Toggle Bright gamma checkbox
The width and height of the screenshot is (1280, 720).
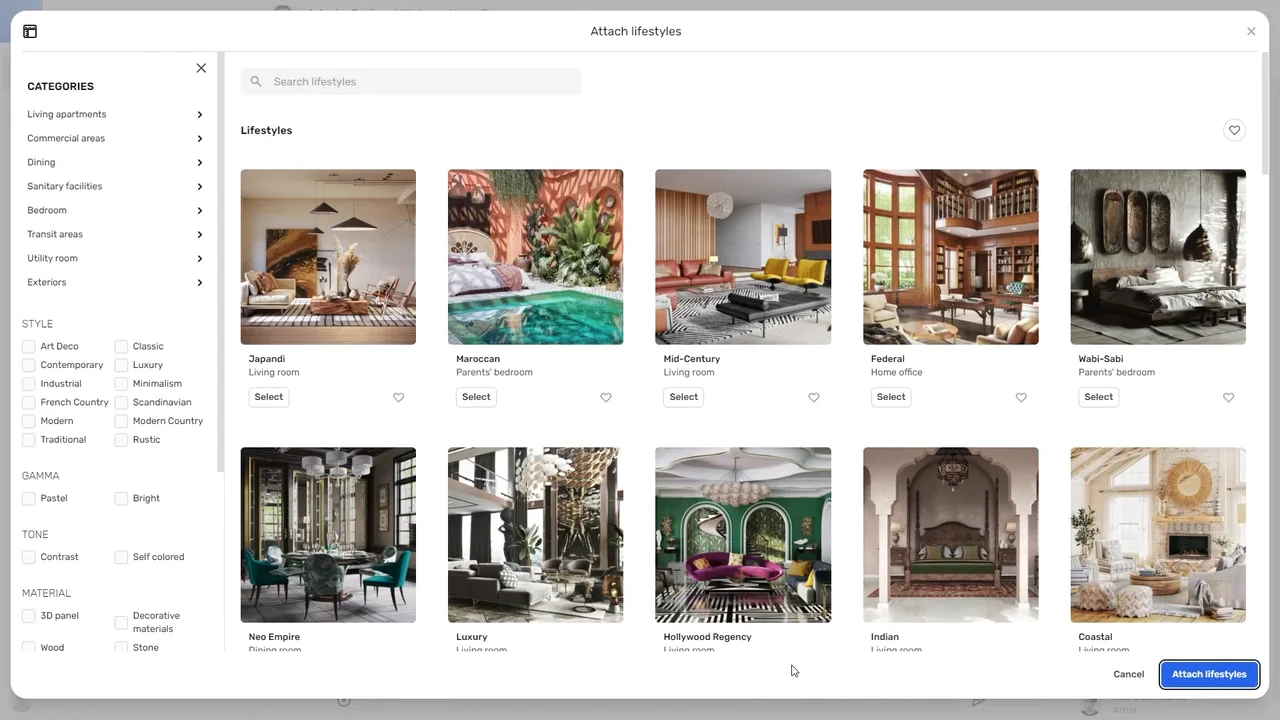click(x=121, y=498)
